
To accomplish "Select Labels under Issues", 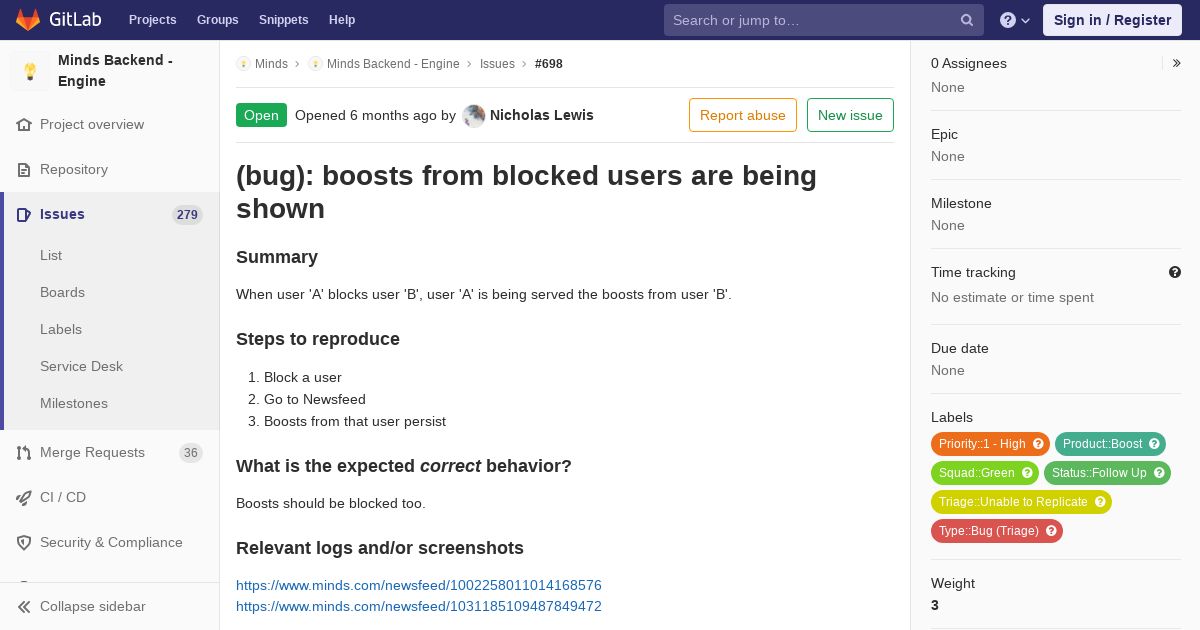I will click(x=61, y=330).
